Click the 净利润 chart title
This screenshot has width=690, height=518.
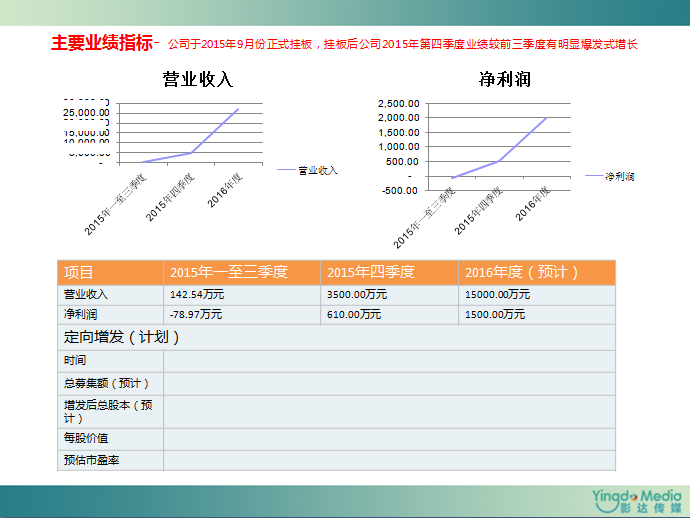click(x=496, y=80)
